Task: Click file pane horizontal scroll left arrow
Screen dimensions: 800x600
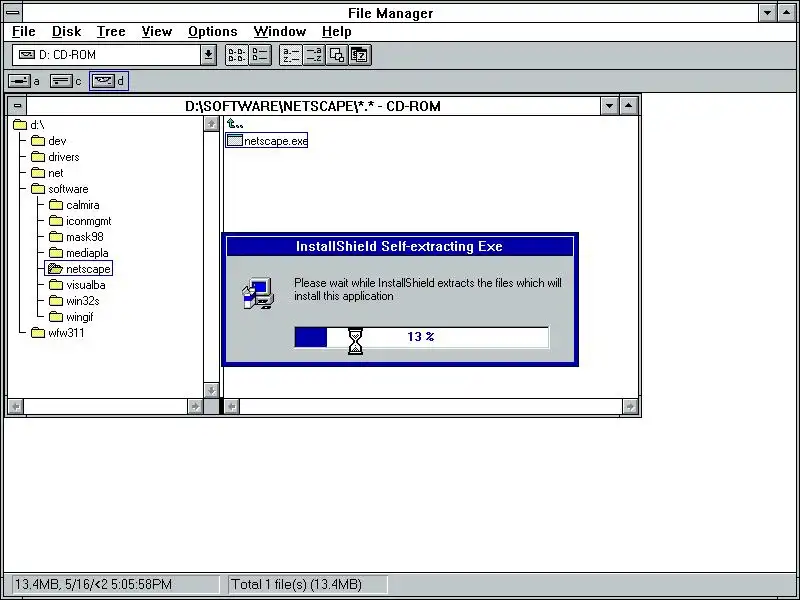Action: click(x=232, y=407)
